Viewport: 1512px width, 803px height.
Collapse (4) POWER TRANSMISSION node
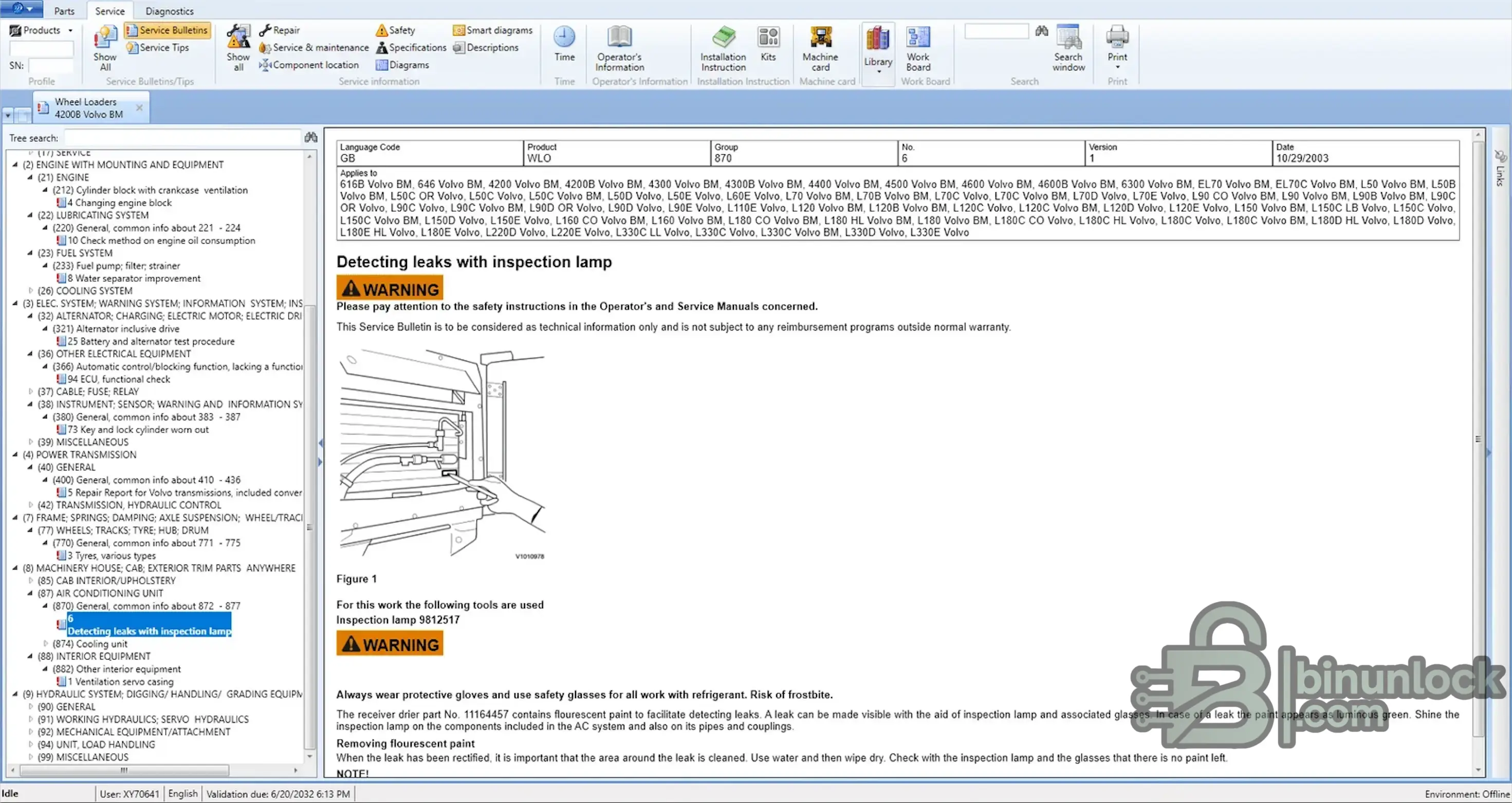[15, 454]
